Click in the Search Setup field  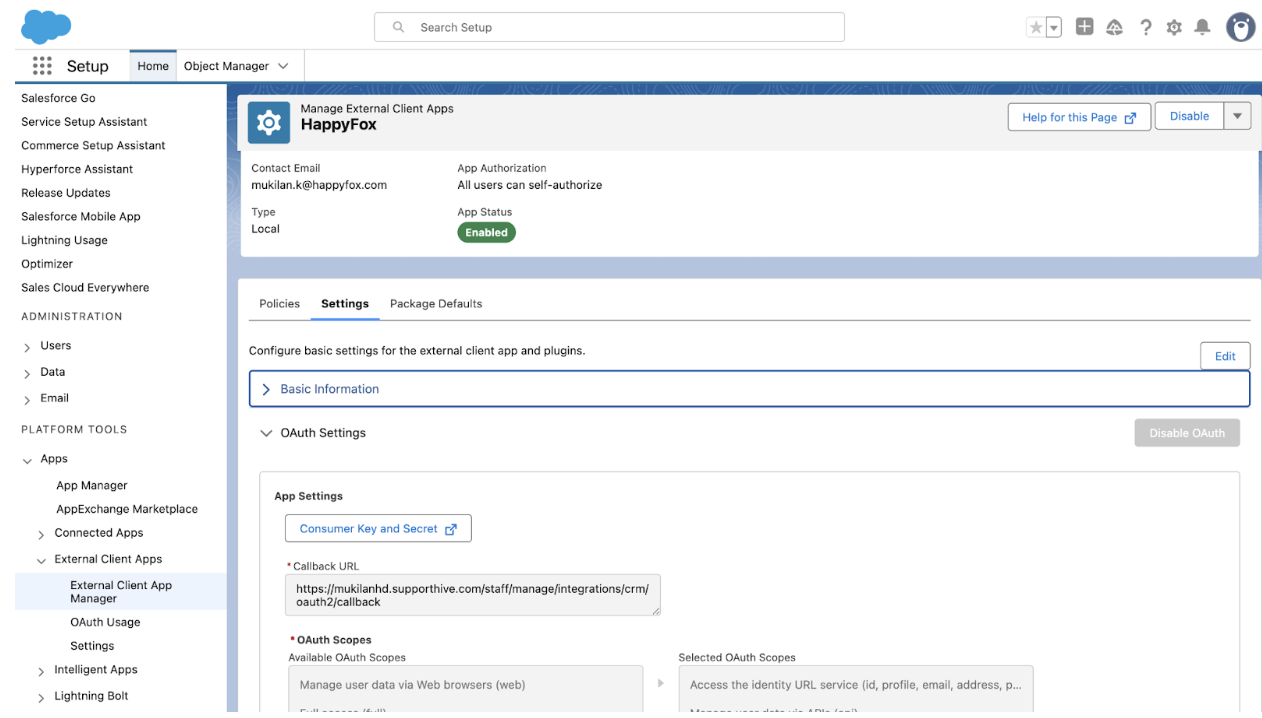point(610,27)
